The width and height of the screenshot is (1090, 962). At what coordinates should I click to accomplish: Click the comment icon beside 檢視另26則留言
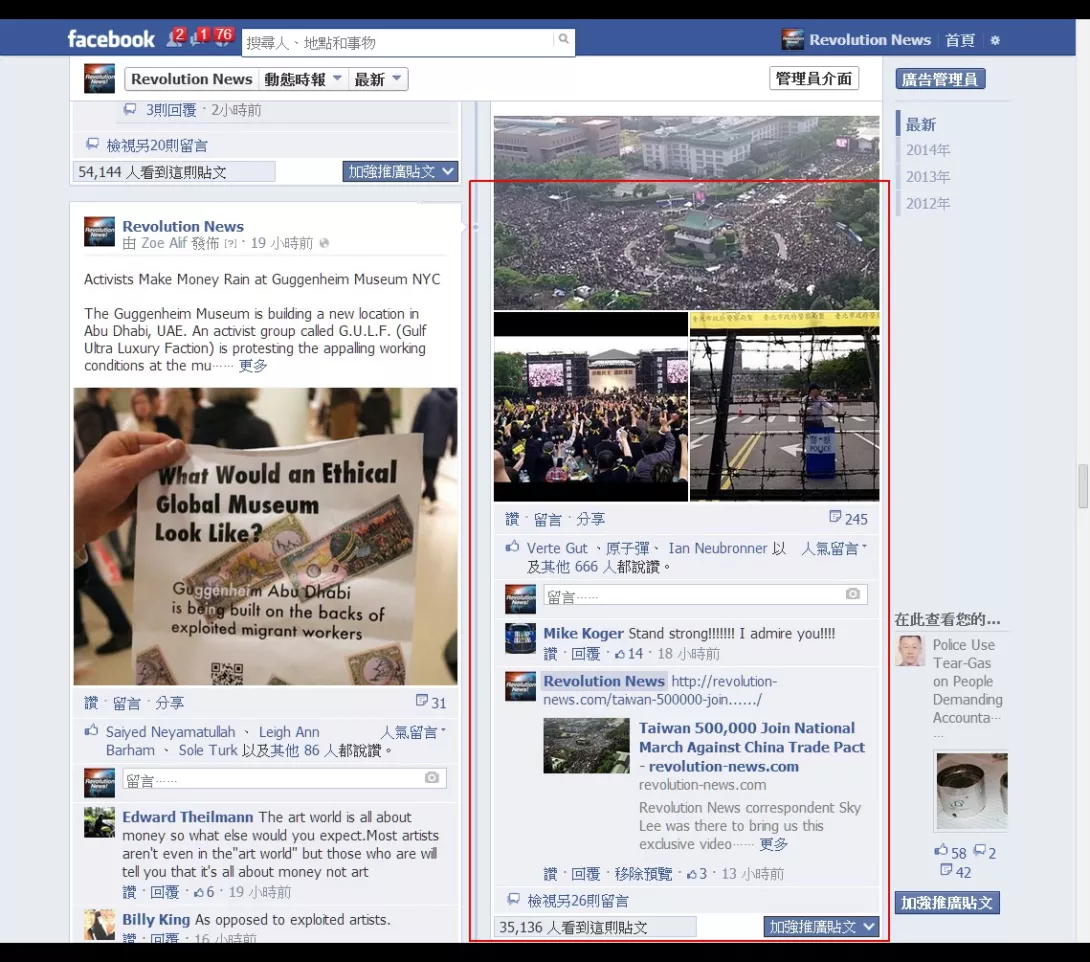[514, 899]
